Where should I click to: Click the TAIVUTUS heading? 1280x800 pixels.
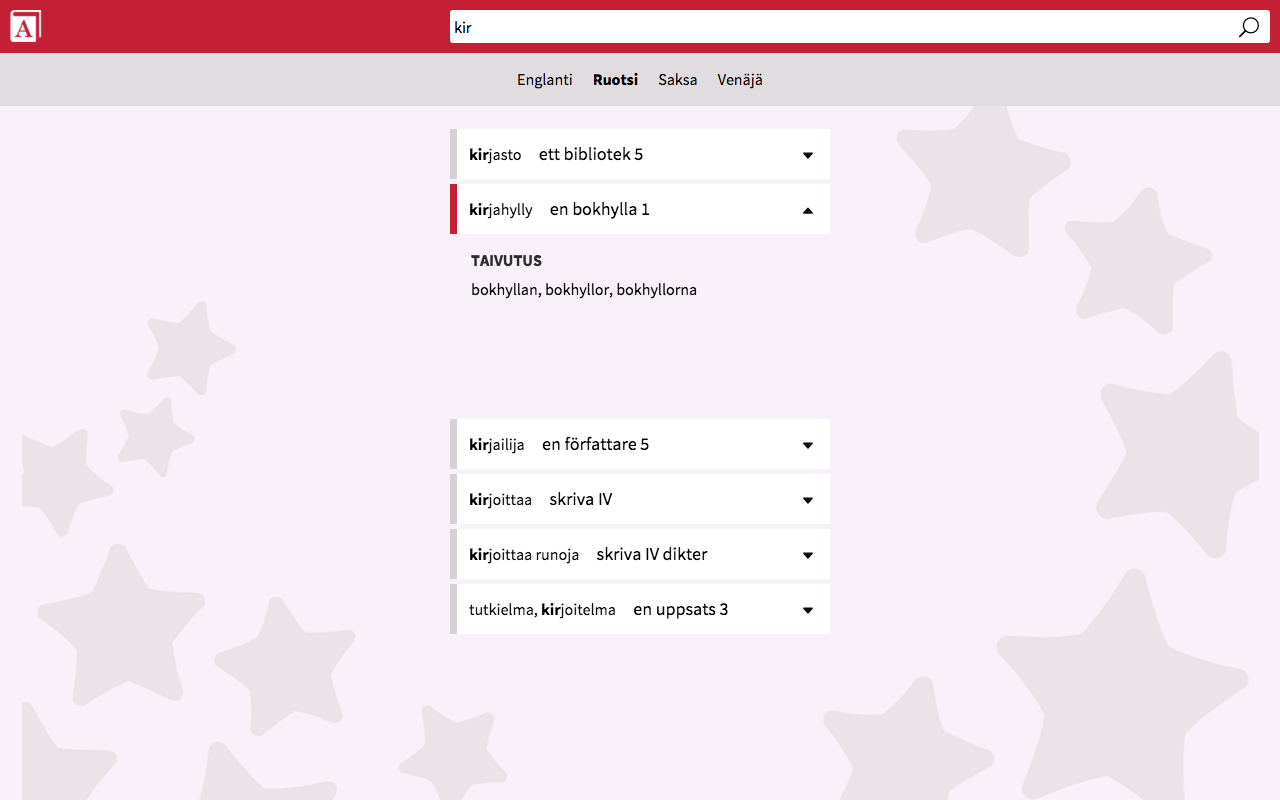(507, 261)
